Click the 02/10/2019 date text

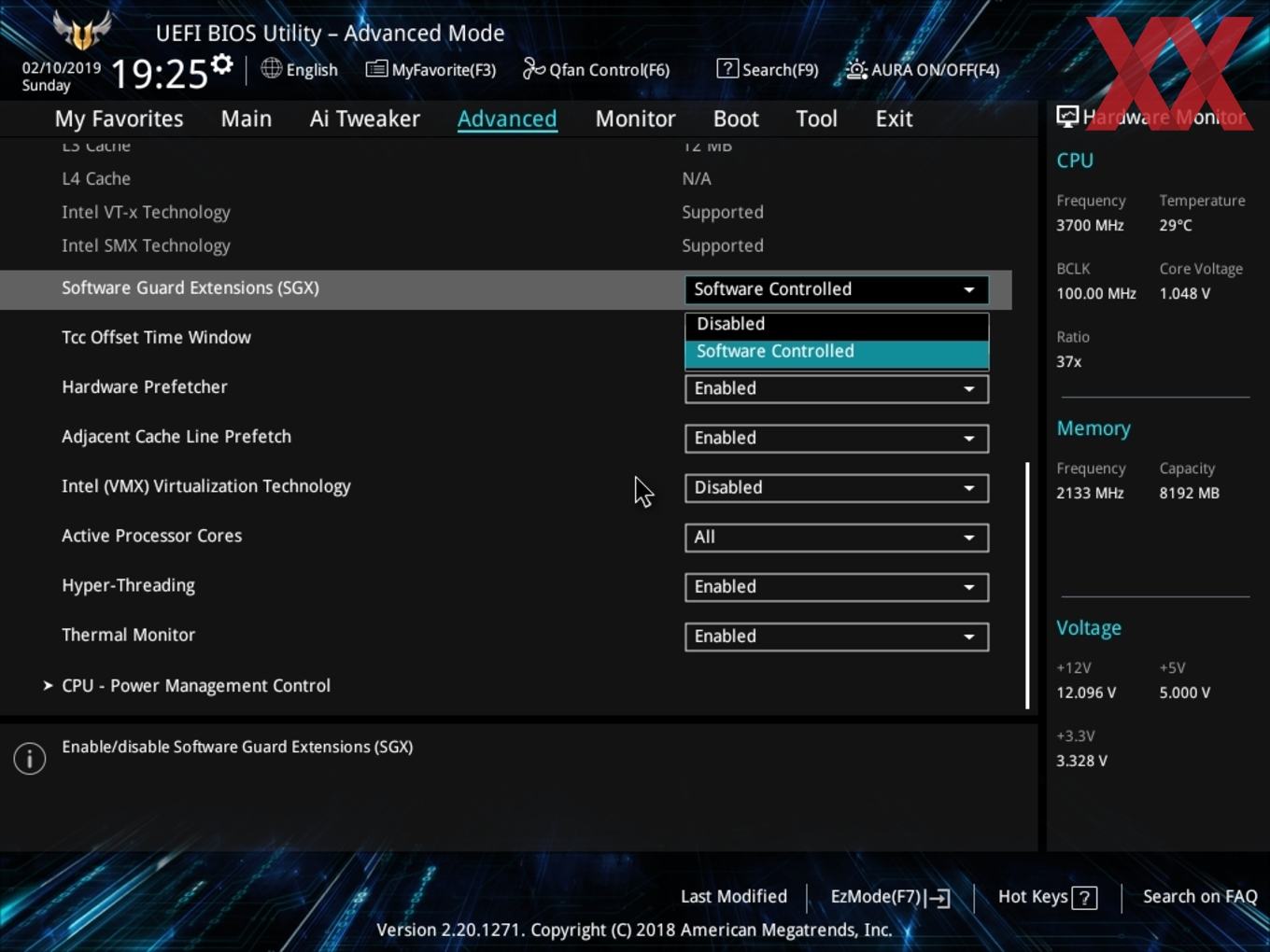pyautogui.click(x=62, y=68)
